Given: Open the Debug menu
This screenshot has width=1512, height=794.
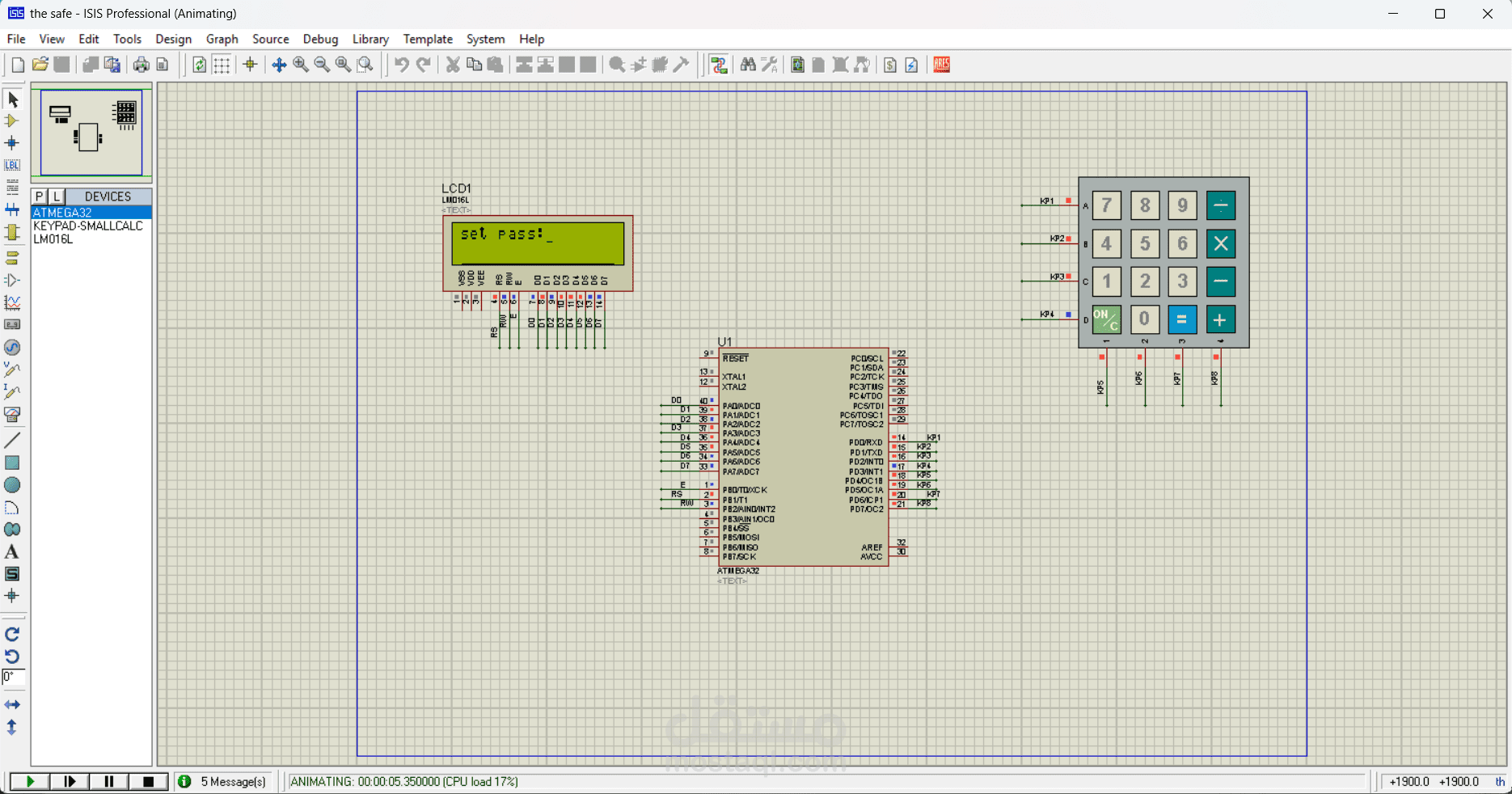Looking at the screenshot, I should [x=320, y=39].
